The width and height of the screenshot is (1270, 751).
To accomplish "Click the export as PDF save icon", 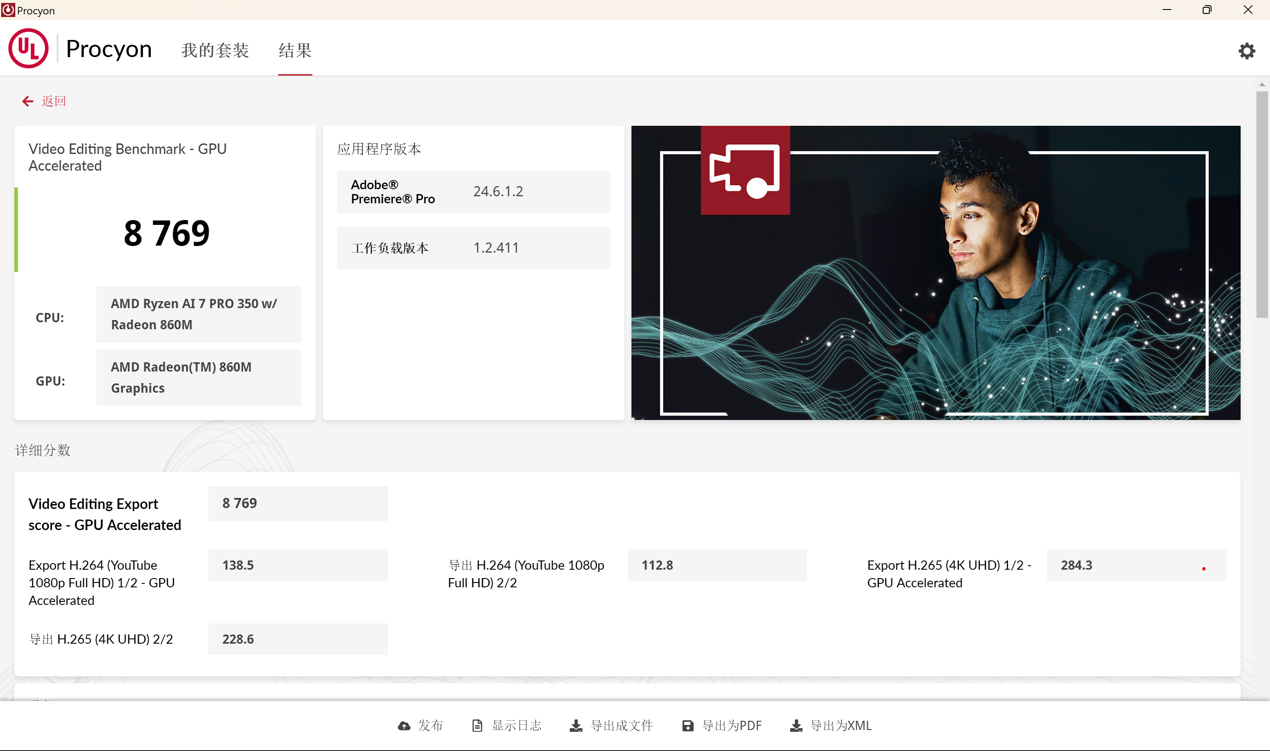I will point(688,726).
